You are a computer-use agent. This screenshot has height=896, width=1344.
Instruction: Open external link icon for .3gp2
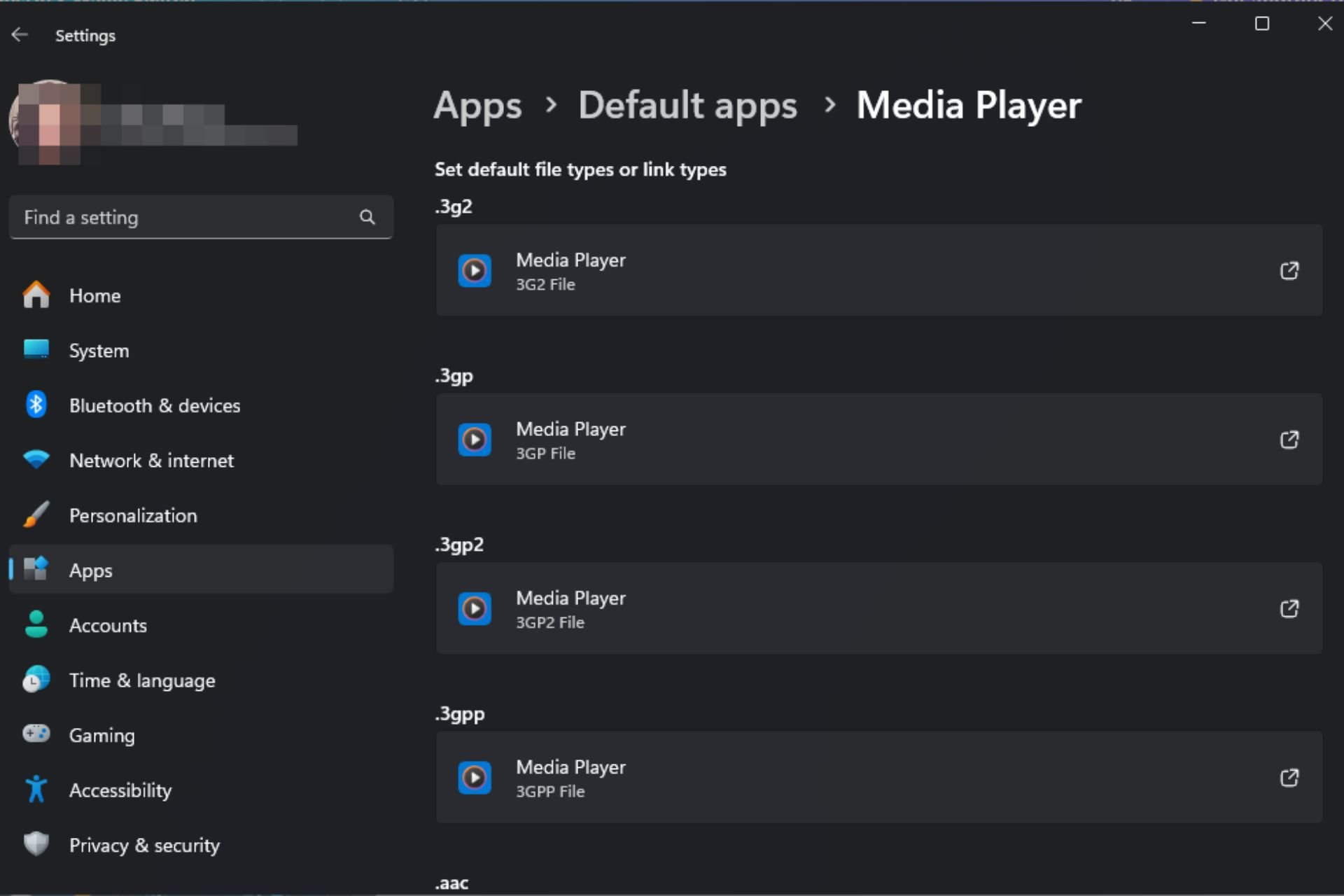click(1289, 609)
